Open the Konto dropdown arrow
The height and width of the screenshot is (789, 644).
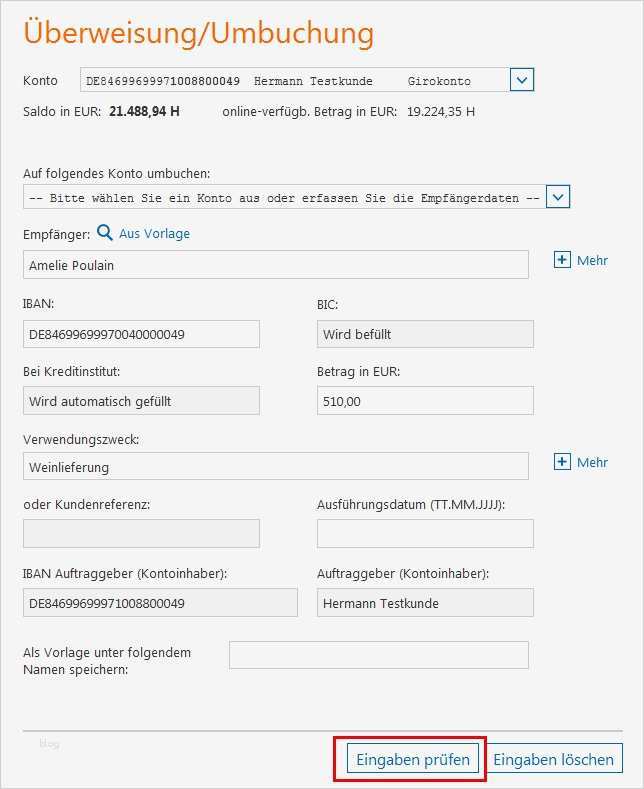[522, 81]
